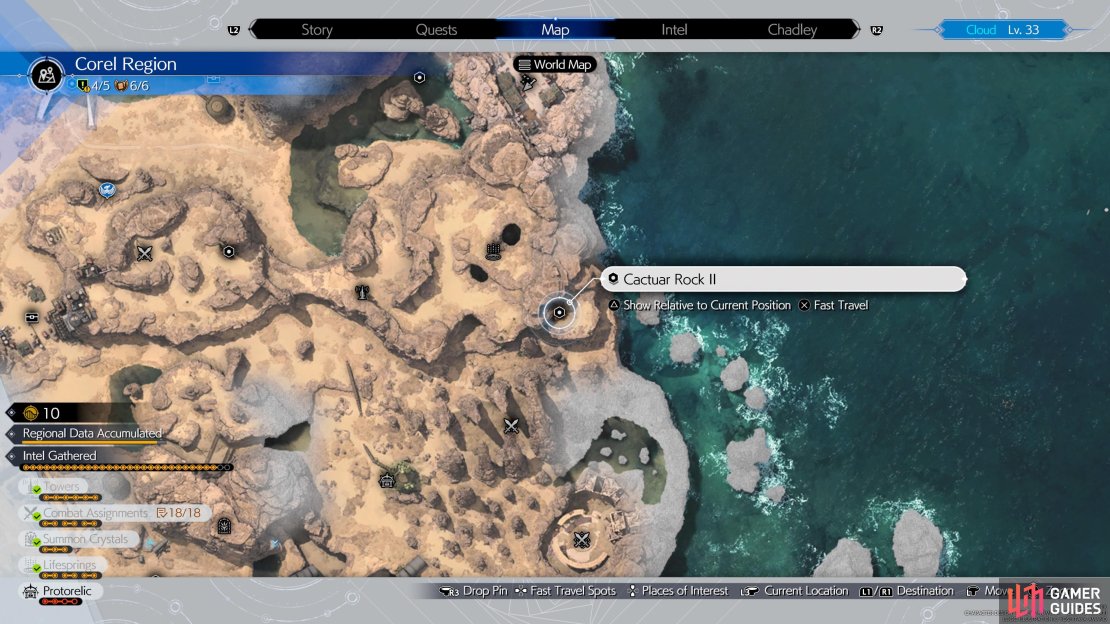The image size is (1110, 624).
Task: Click the Cactuar Rock II tooltip label
Action: 784,279
